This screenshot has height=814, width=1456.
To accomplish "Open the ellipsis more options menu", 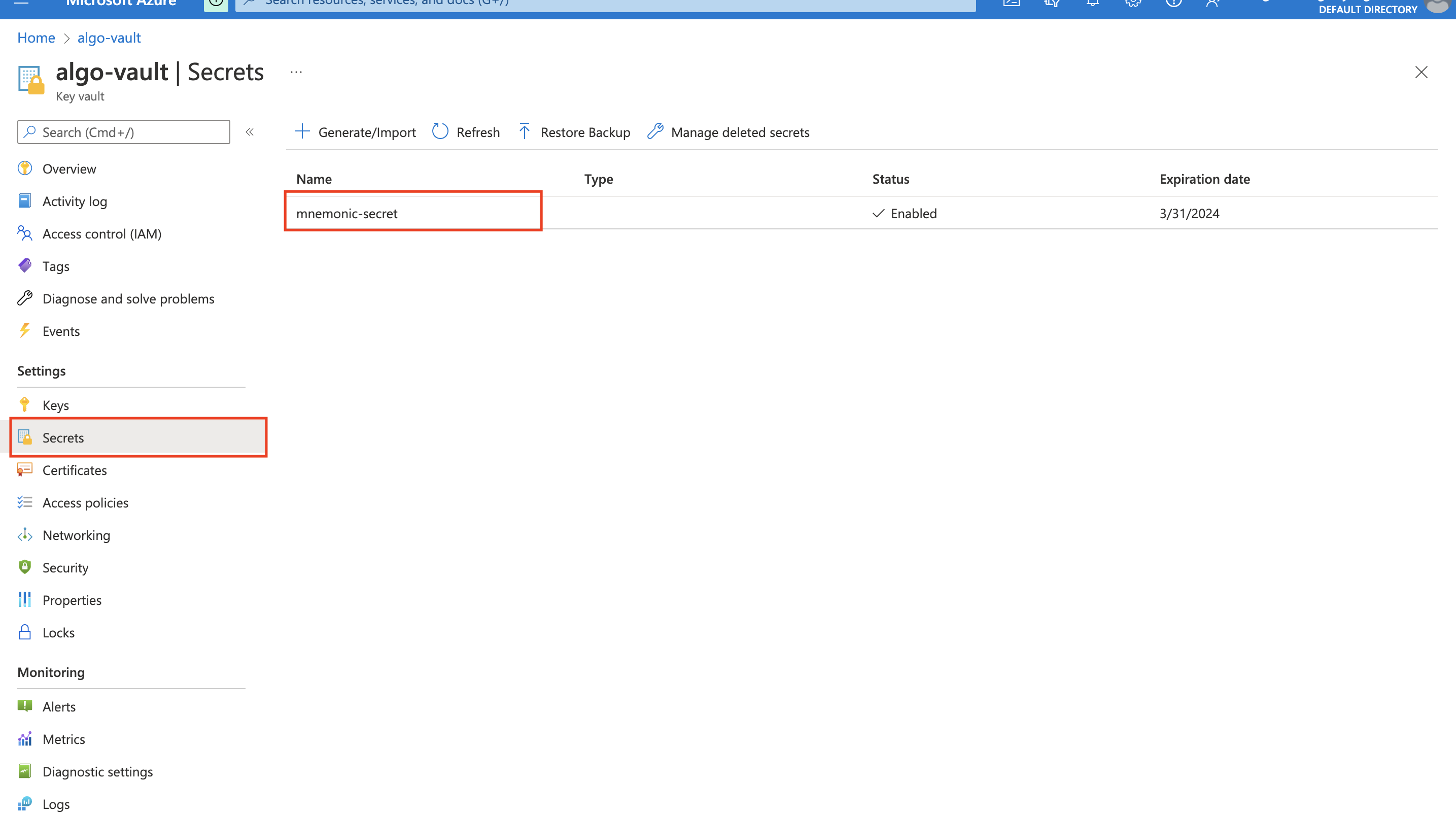I will tap(296, 73).
